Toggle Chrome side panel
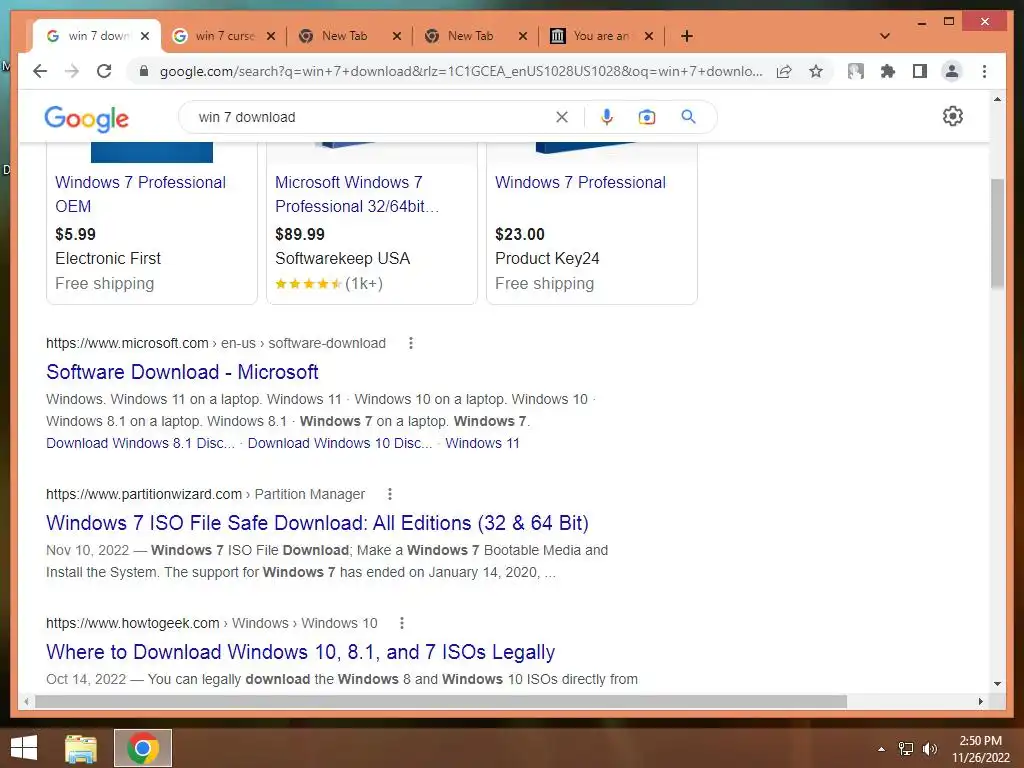 coord(920,71)
